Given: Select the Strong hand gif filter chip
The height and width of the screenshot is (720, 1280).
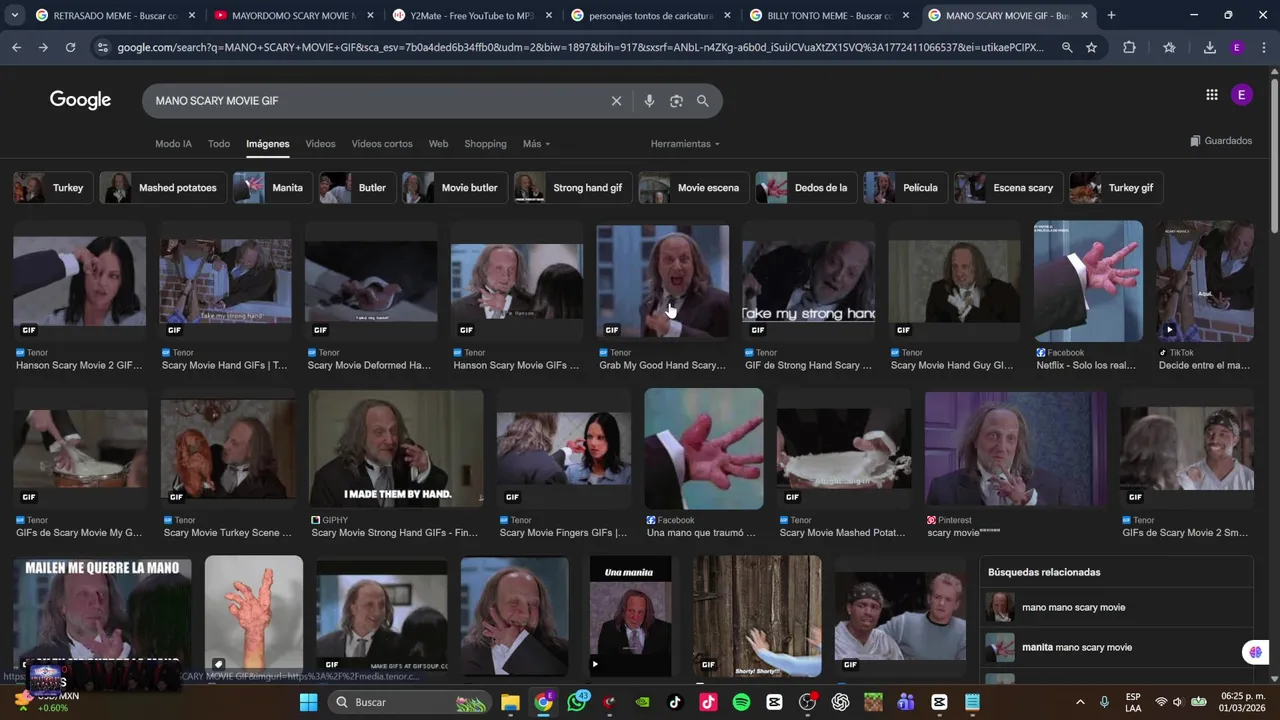Looking at the screenshot, I should (573, 188).
